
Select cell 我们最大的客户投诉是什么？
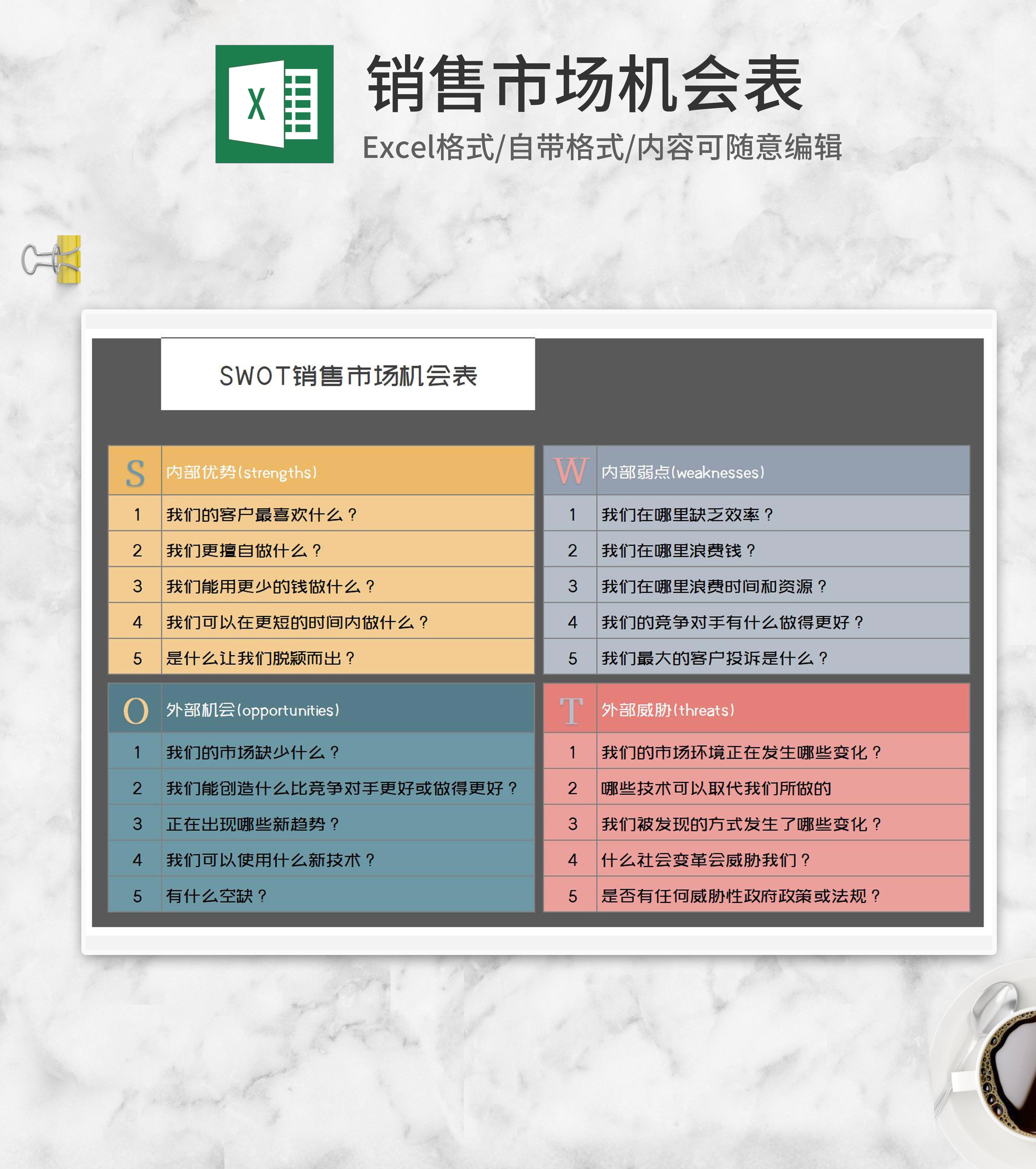tap(782, 658)
